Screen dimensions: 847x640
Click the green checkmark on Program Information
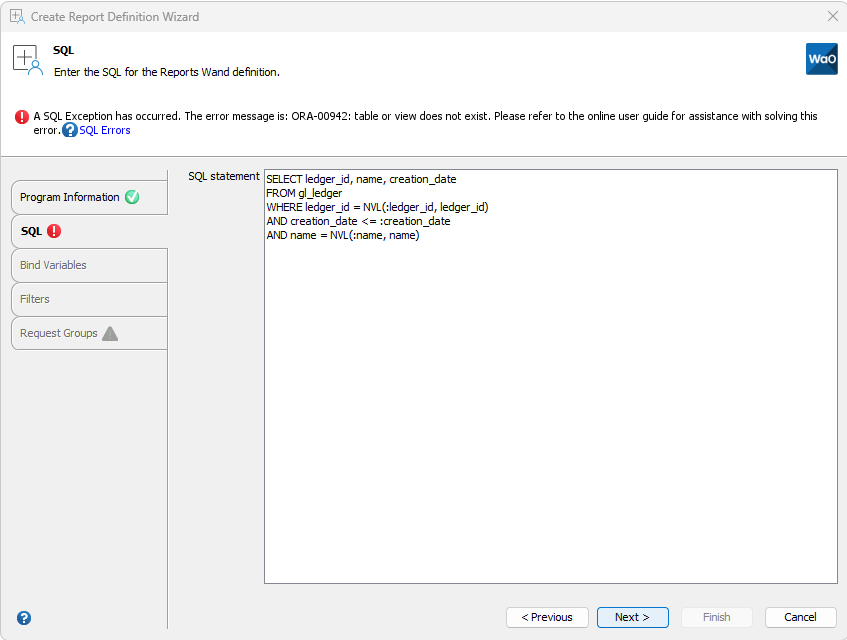(x=132, y=197)
